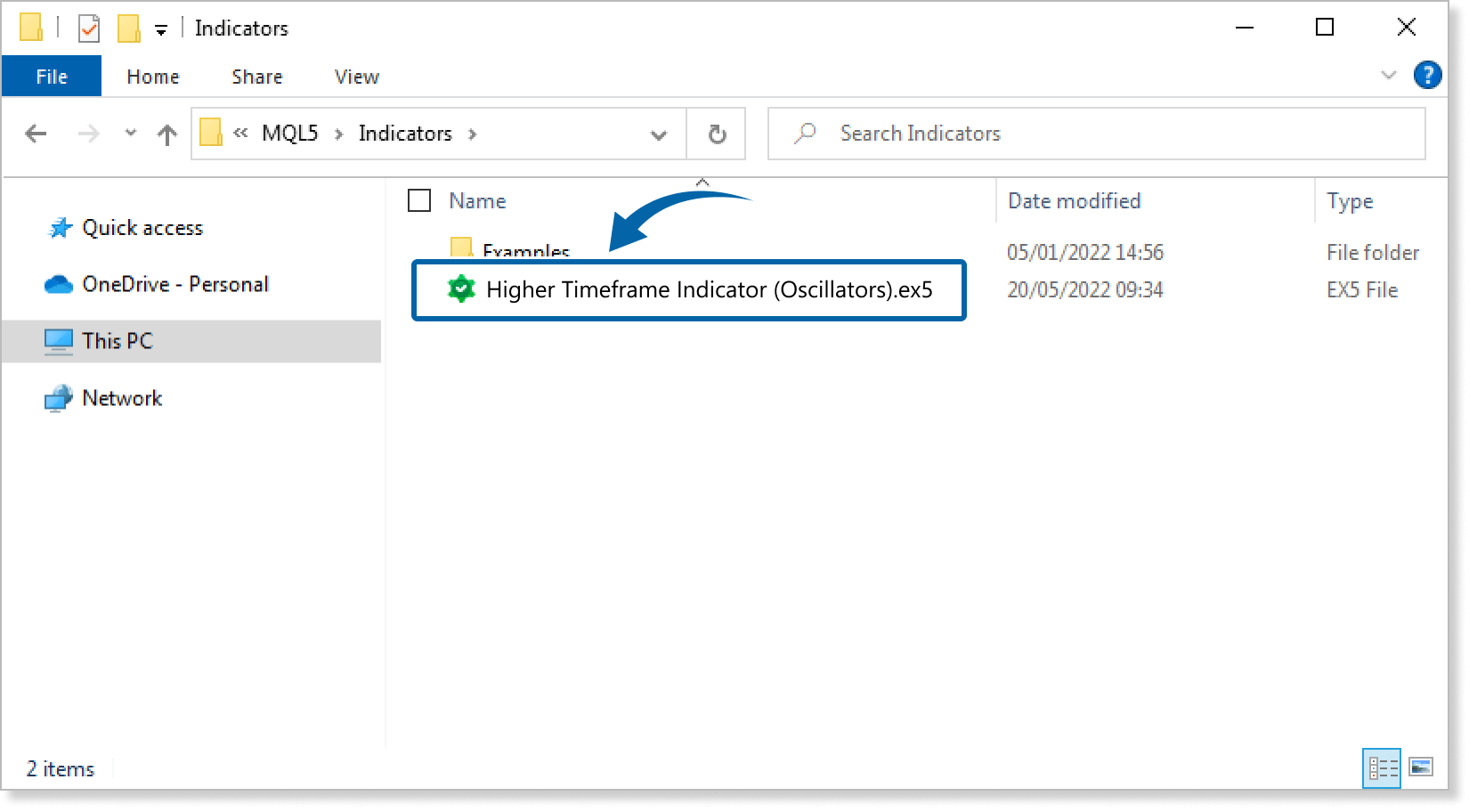1469x812 pixels.
Task: Click the New folder icon in title bar
Action: point(129,28)
